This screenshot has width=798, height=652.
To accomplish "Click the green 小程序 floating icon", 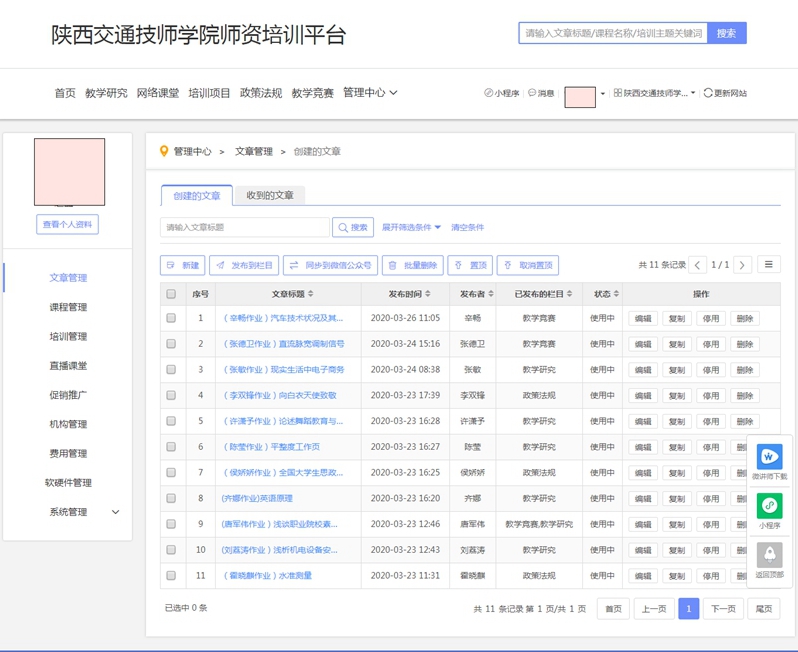I will click(769, 506).
